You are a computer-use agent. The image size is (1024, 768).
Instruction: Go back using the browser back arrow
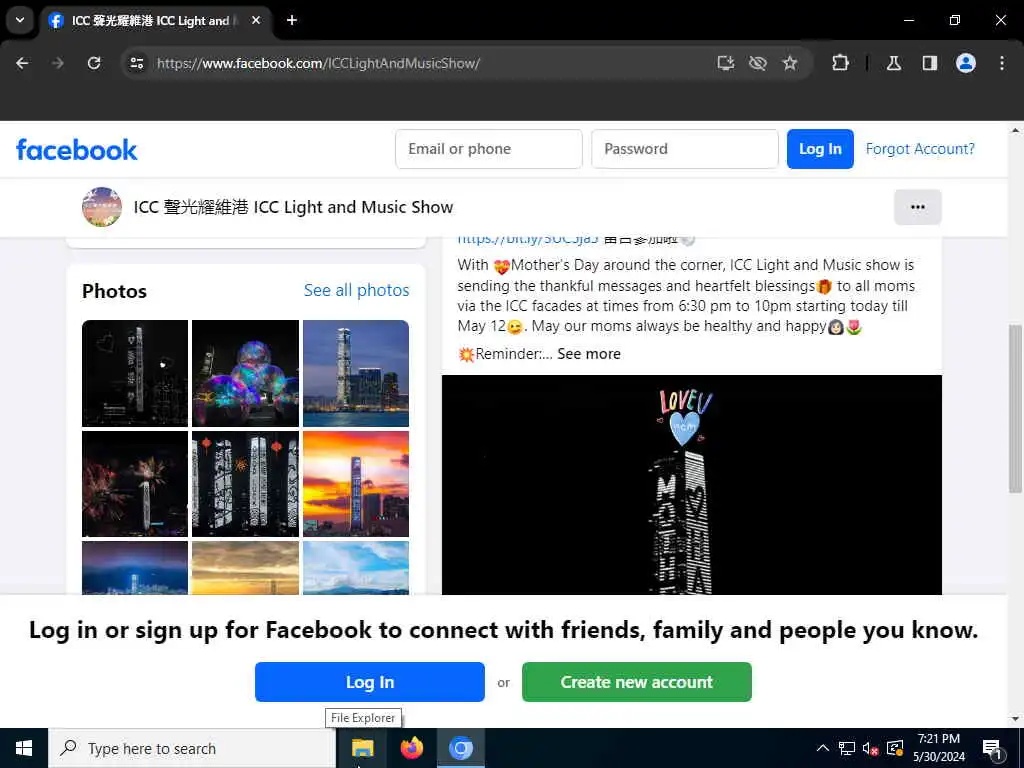click(22, 63)
